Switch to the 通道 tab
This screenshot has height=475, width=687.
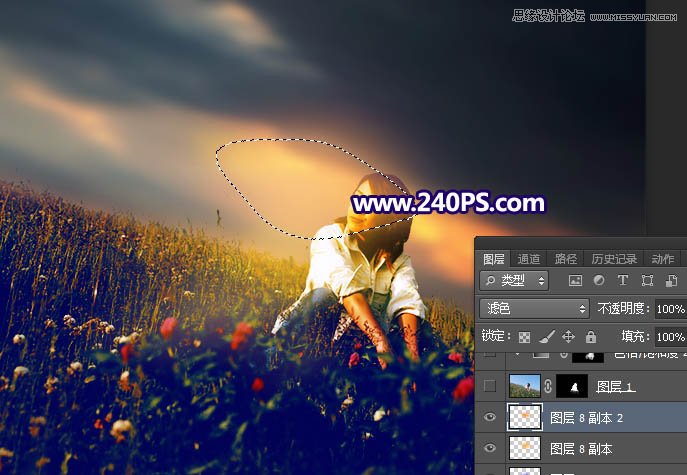pos(529,259)
